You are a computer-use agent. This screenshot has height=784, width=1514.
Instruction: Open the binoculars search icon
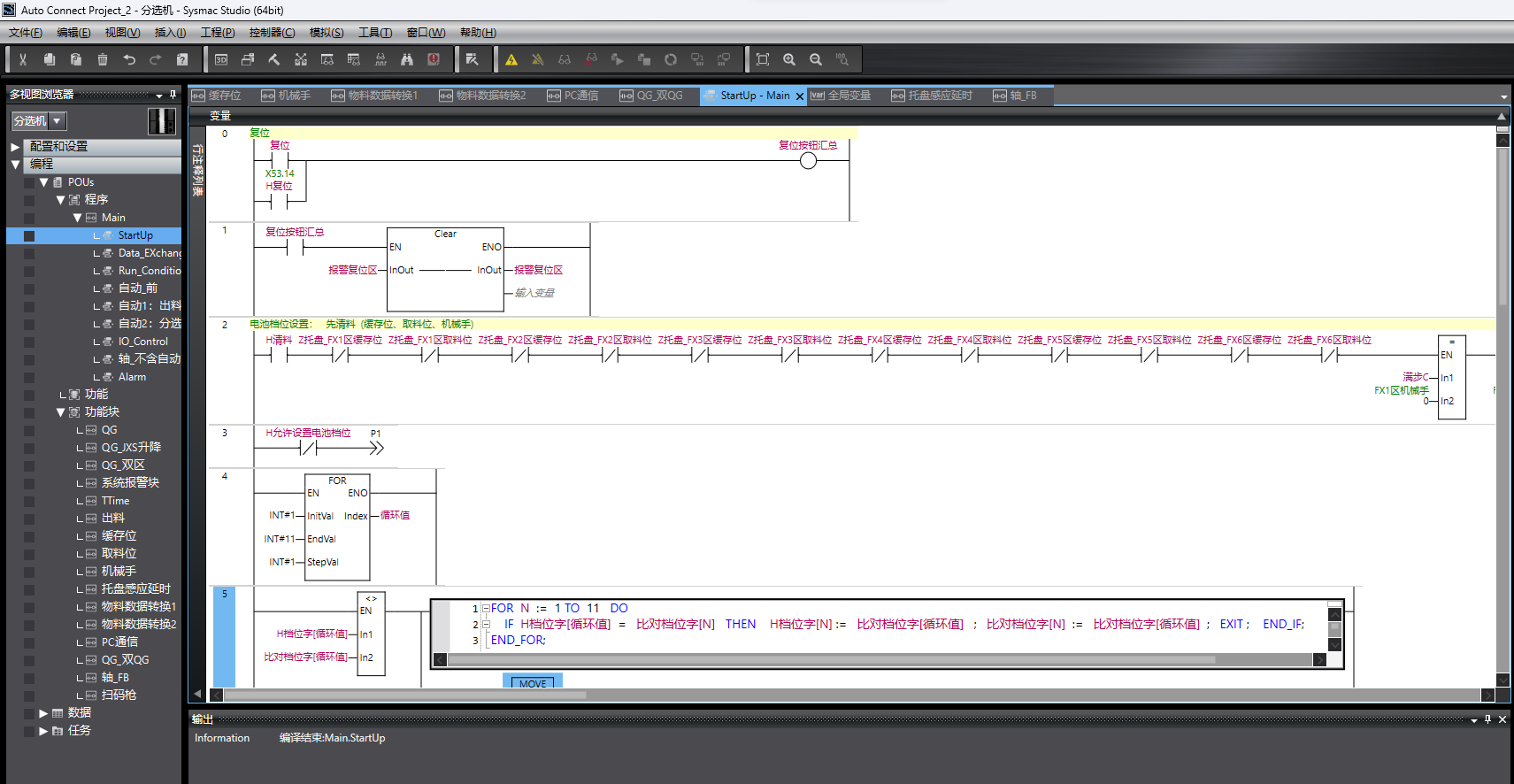pyautogui.click(x=407, y=59)
